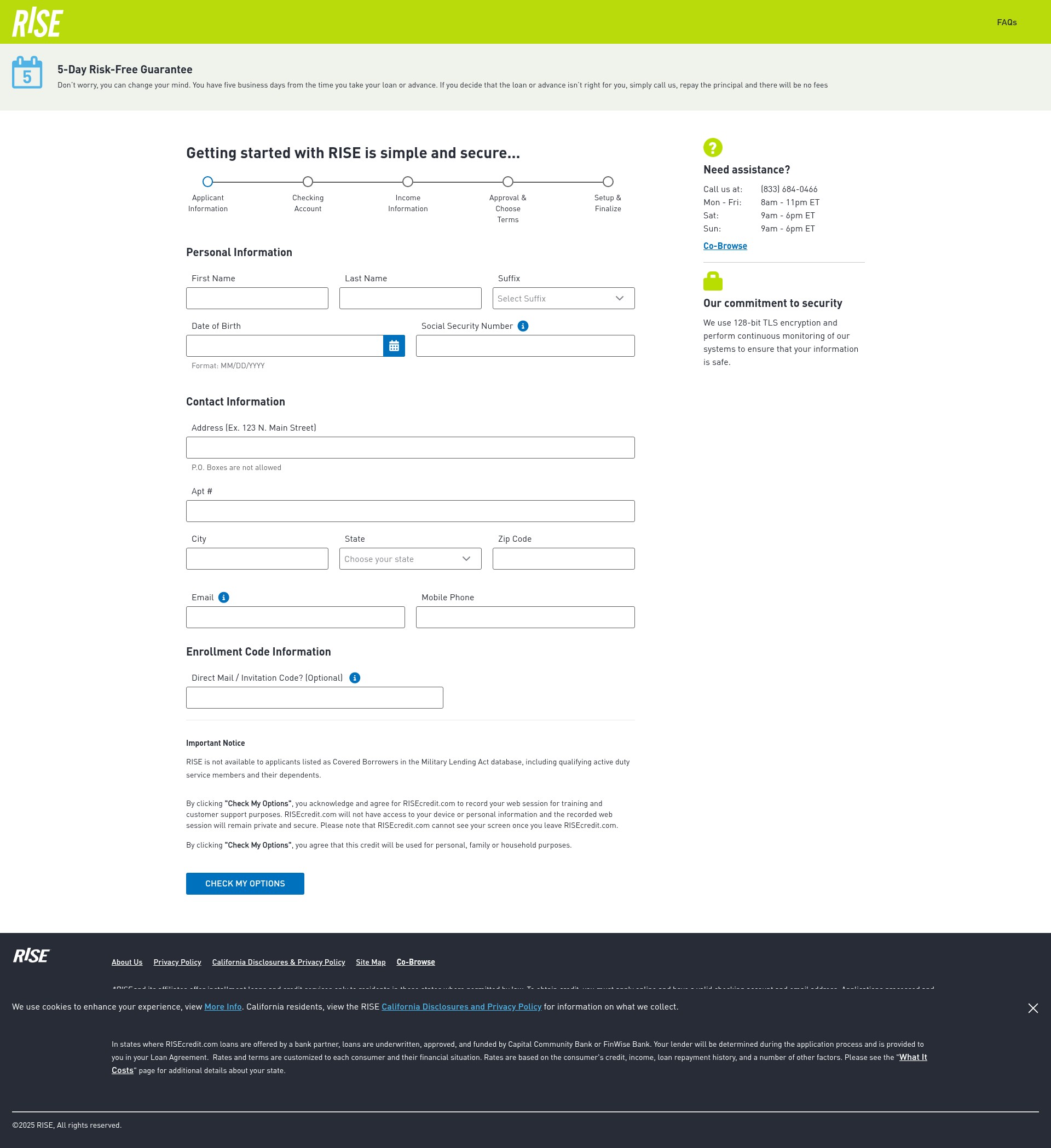1051x1148 pixels.
Task: Click the green question mark assistance icon
Action: click(x=713, y=148)
